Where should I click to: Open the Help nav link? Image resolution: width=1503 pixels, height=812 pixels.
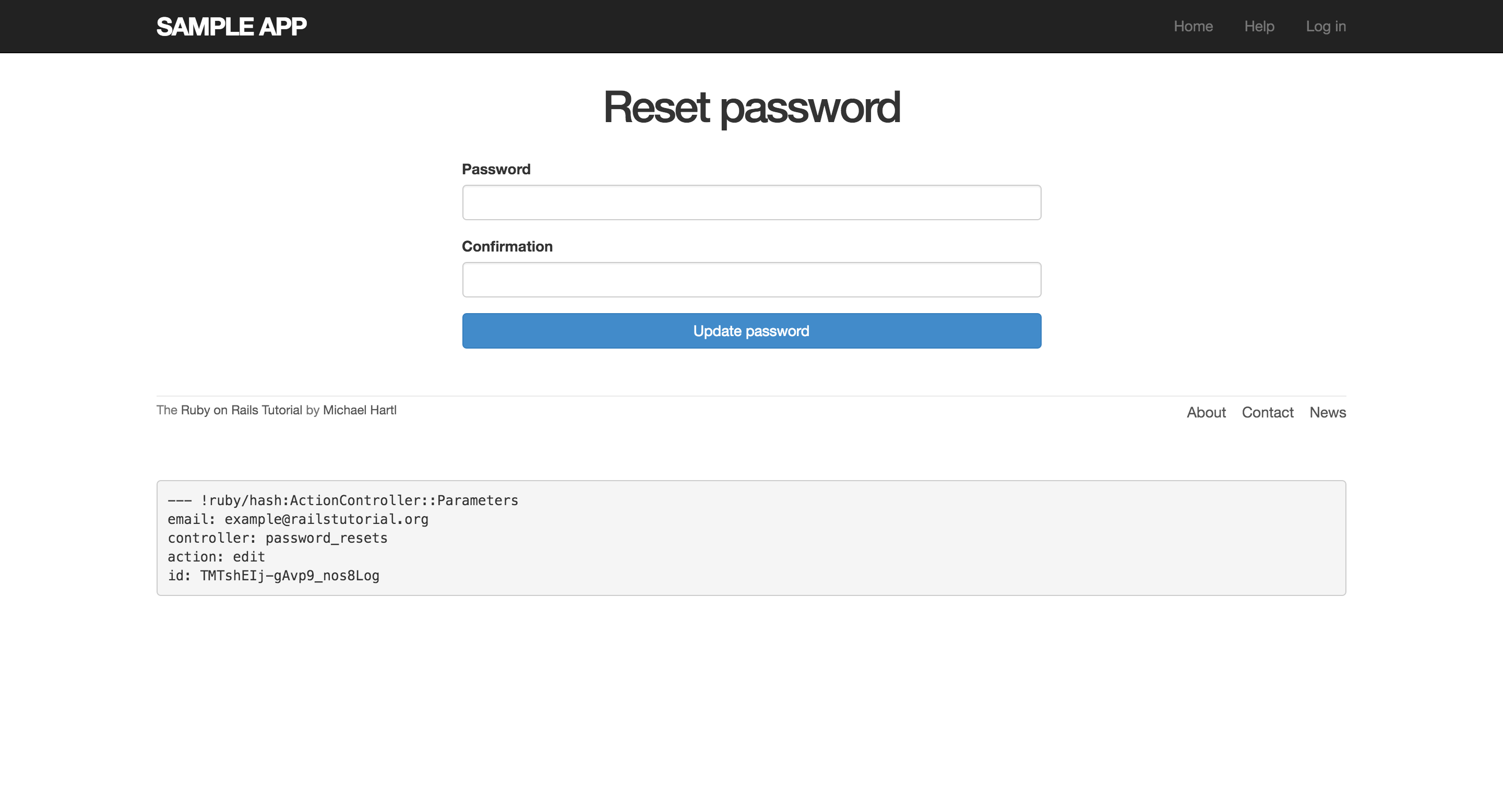1259,26
